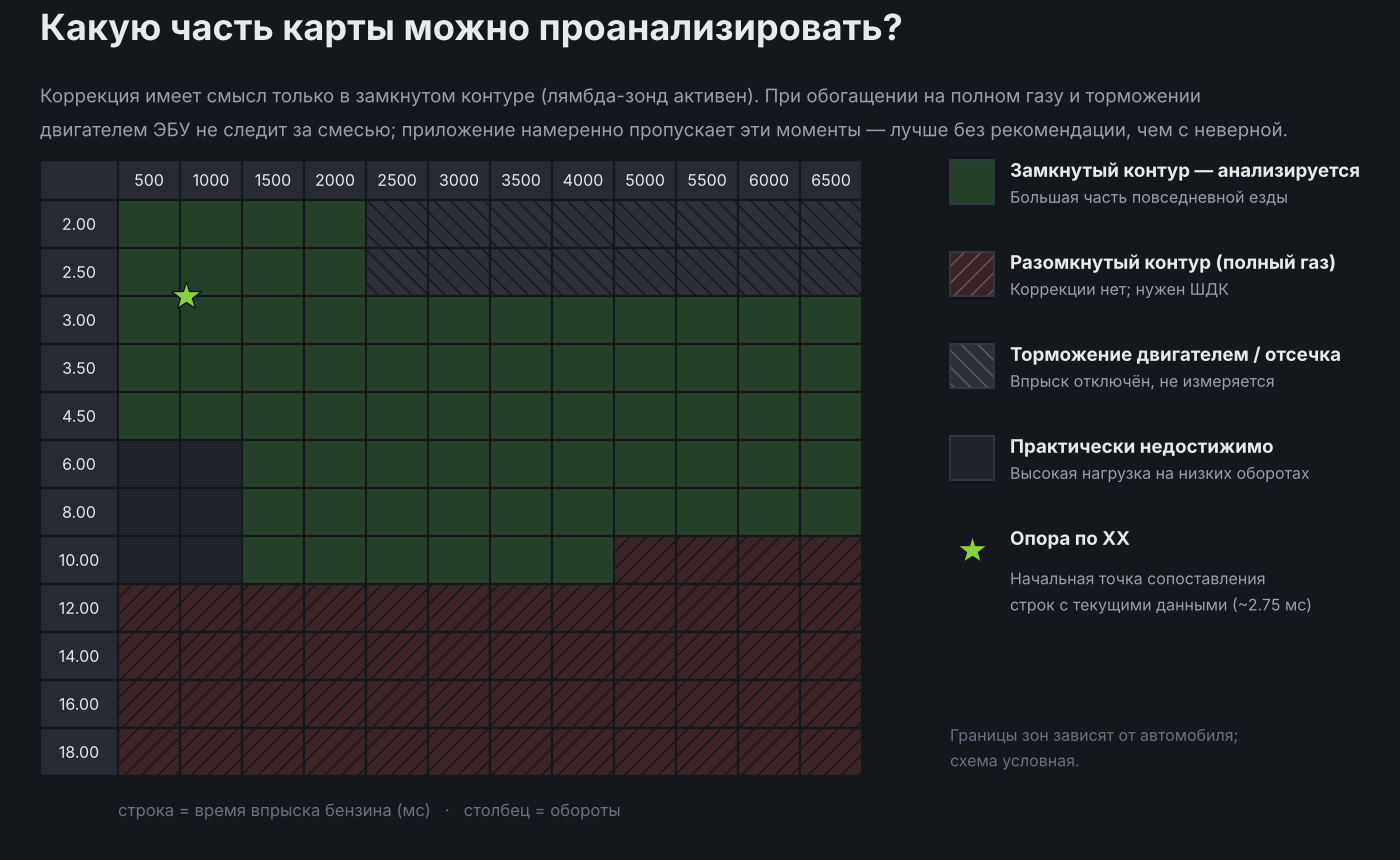
Task: Click the Опора по ХХ legend title
Action: [x=1070, y=539]
